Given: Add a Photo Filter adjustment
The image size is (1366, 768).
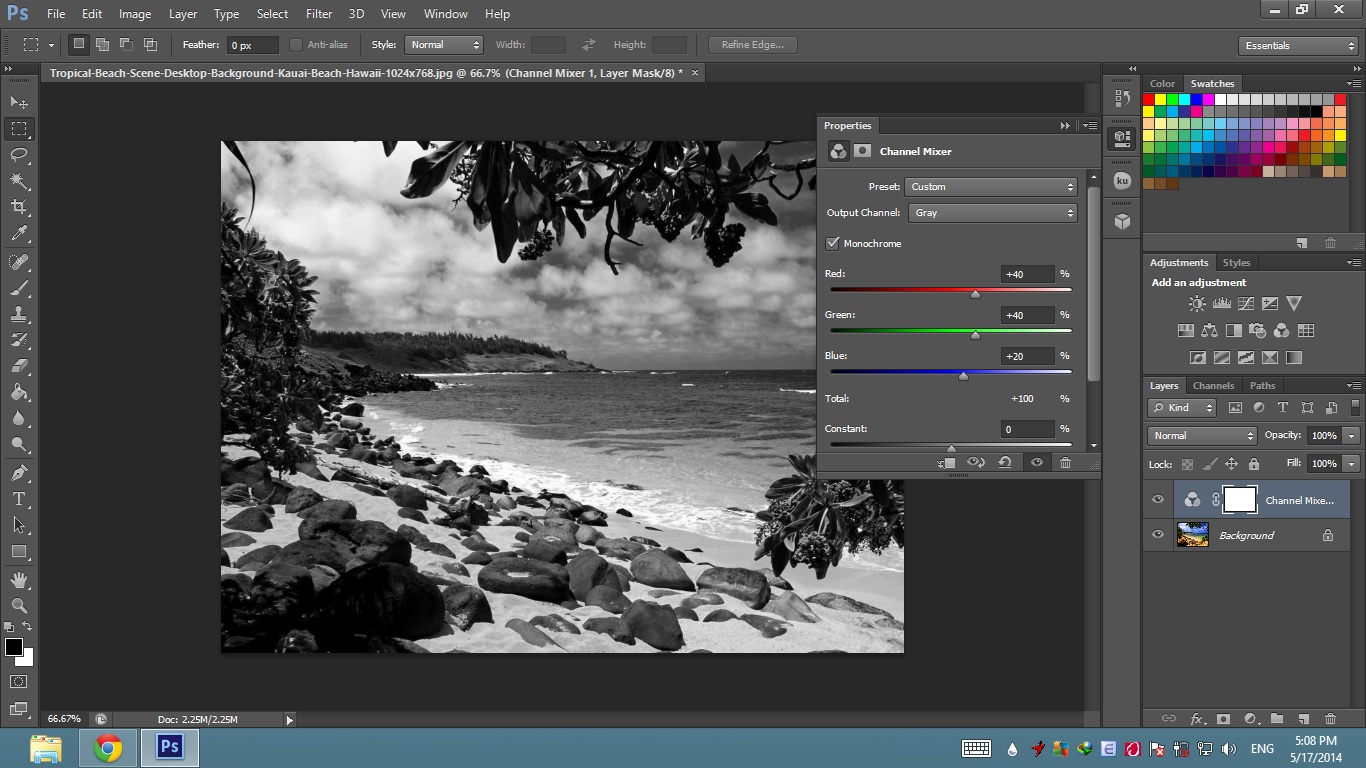Looking at the screenshot, I should tap(1257, 330).
